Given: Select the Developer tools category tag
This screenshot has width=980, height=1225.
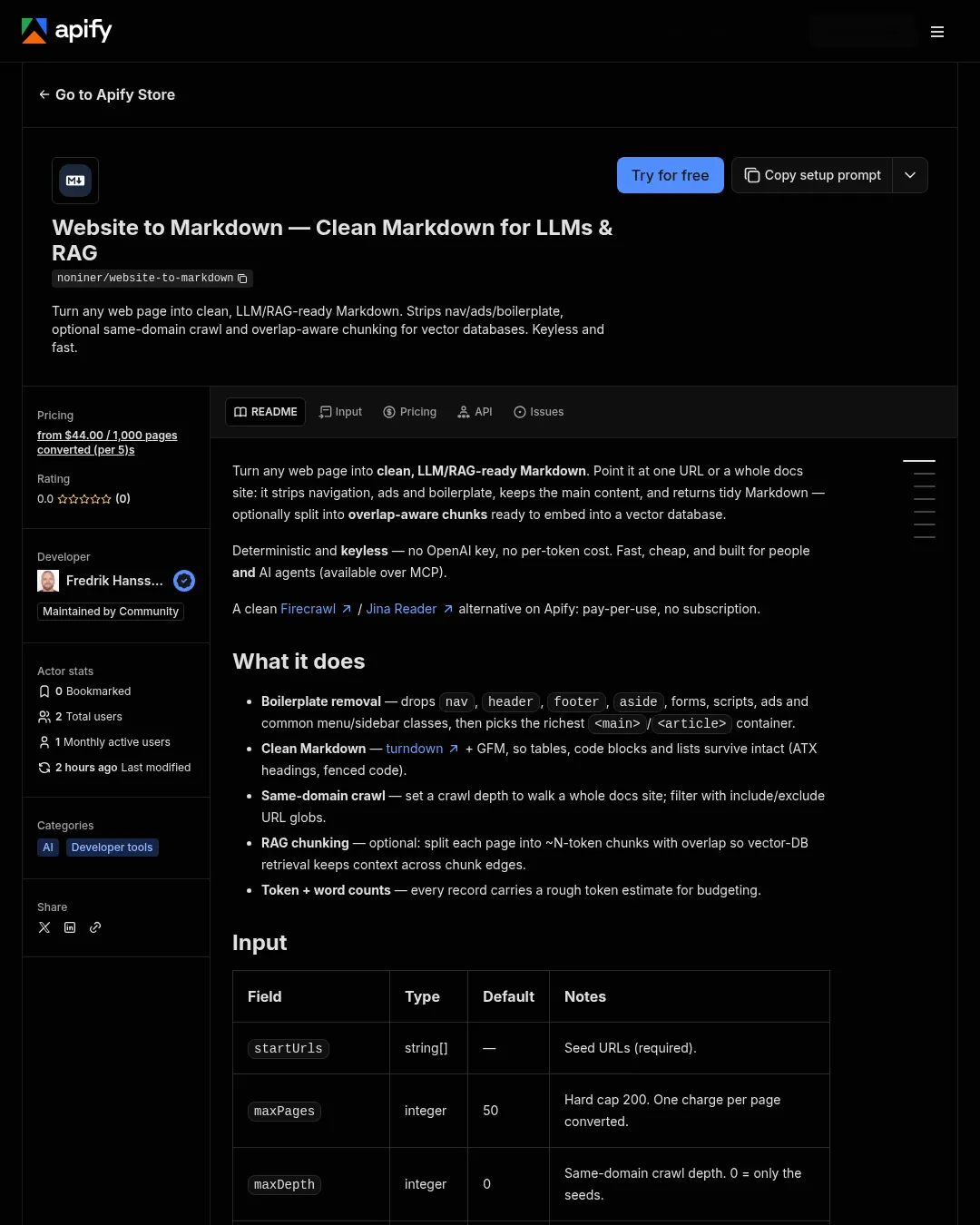Looking at the screenshot, I should pyautogui.click(x=113, y=848).
